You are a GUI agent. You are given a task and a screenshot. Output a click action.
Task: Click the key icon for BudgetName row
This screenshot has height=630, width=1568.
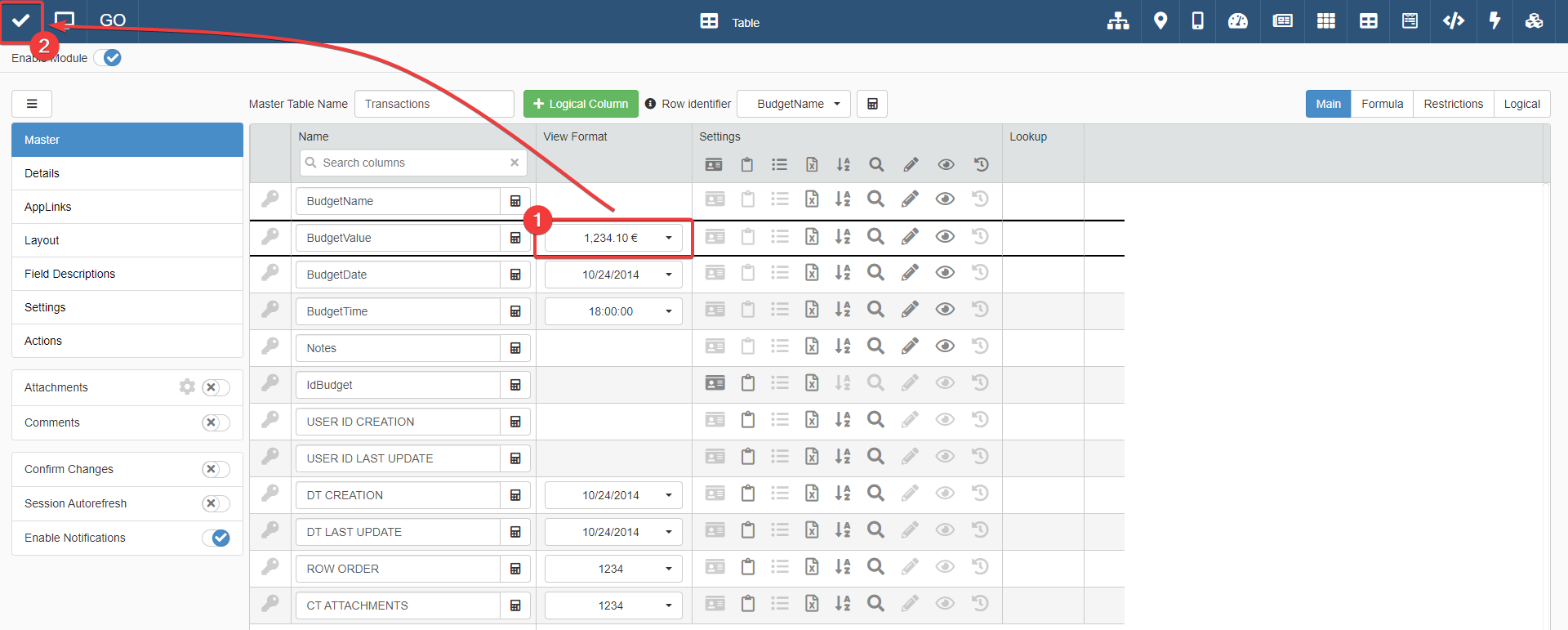click(x=270, y=199)
